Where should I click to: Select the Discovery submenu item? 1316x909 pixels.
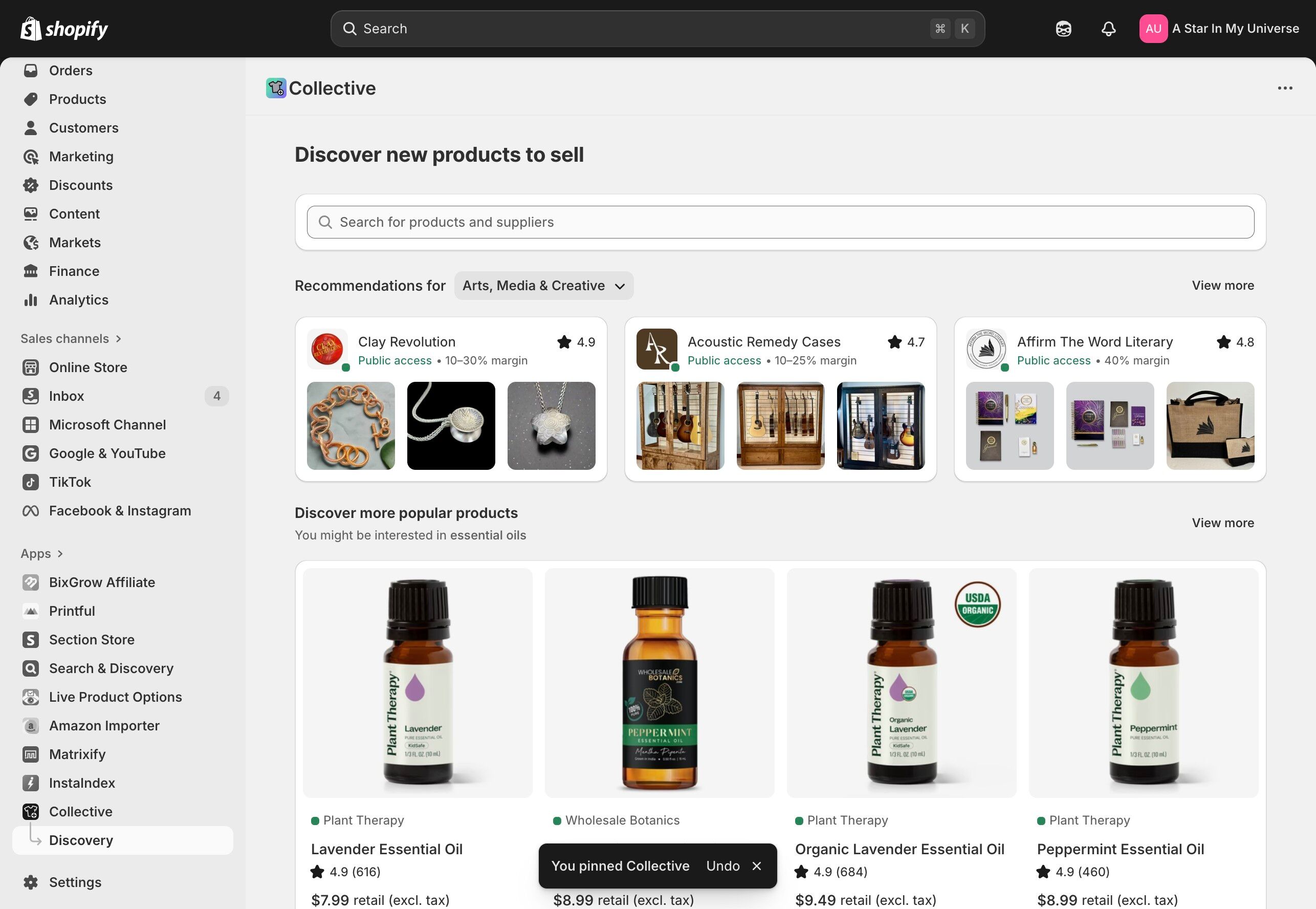coord(81,840)
